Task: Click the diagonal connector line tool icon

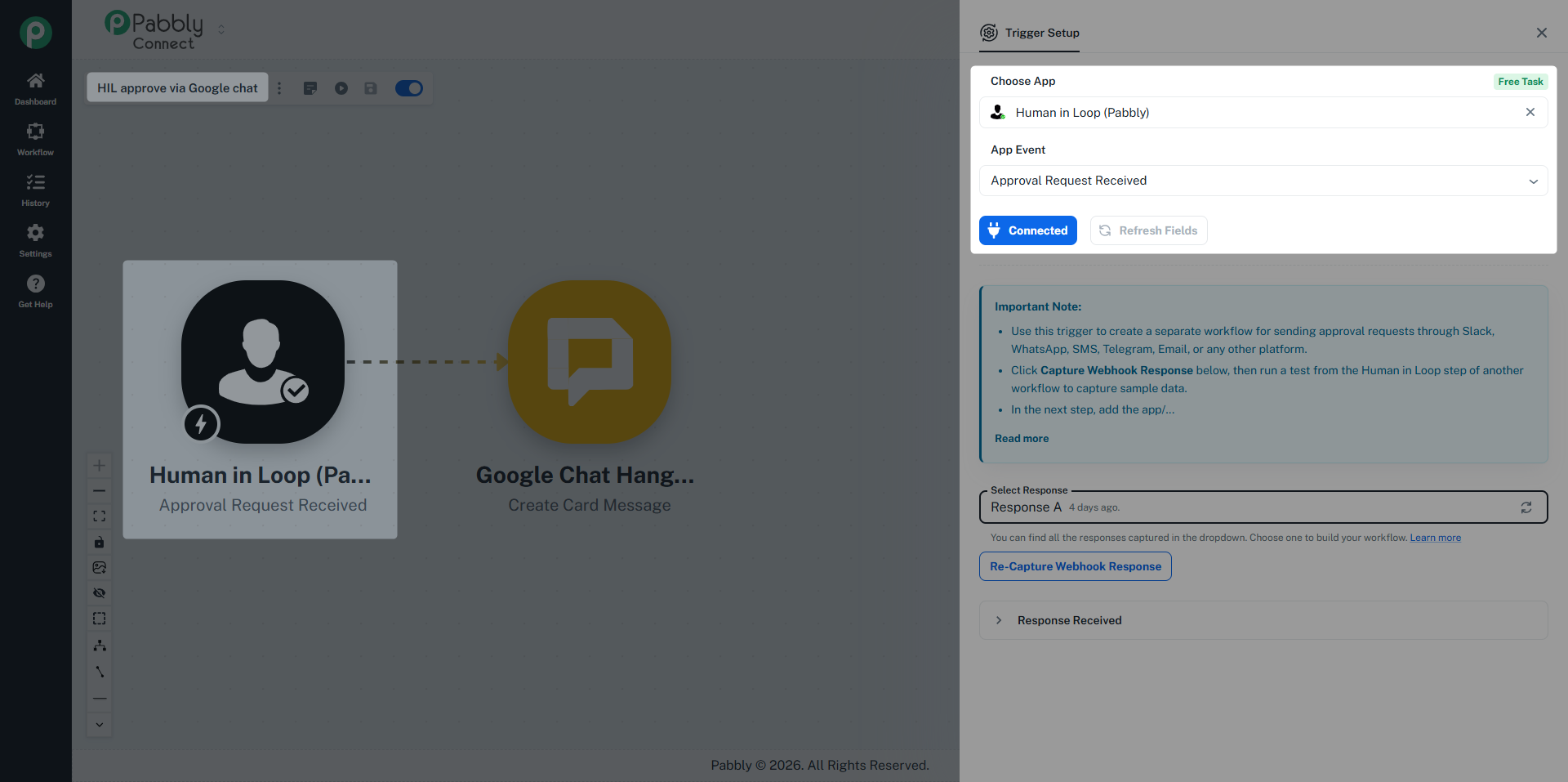Action: pyautogui.click(x=99, y=672)
